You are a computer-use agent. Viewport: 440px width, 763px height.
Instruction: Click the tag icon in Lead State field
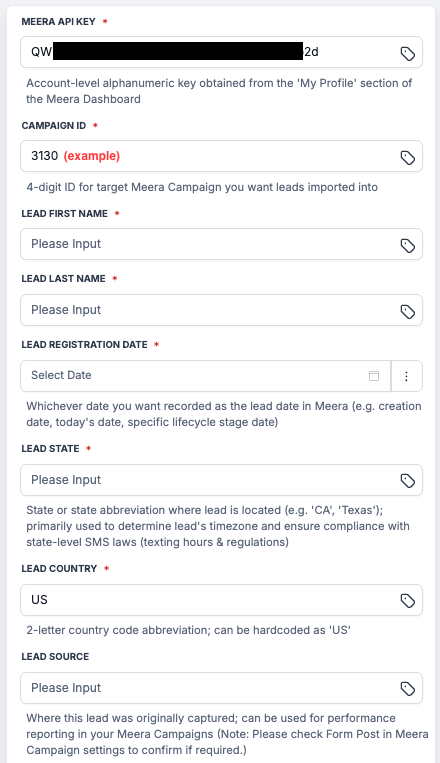coord(407,481)
